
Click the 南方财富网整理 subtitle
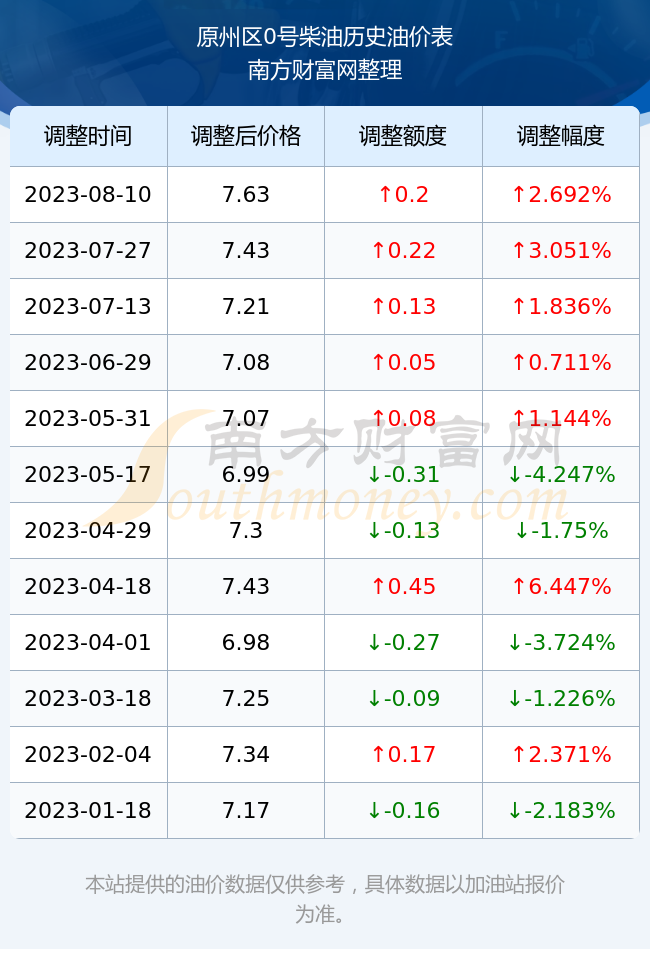(x=324, y=70)
